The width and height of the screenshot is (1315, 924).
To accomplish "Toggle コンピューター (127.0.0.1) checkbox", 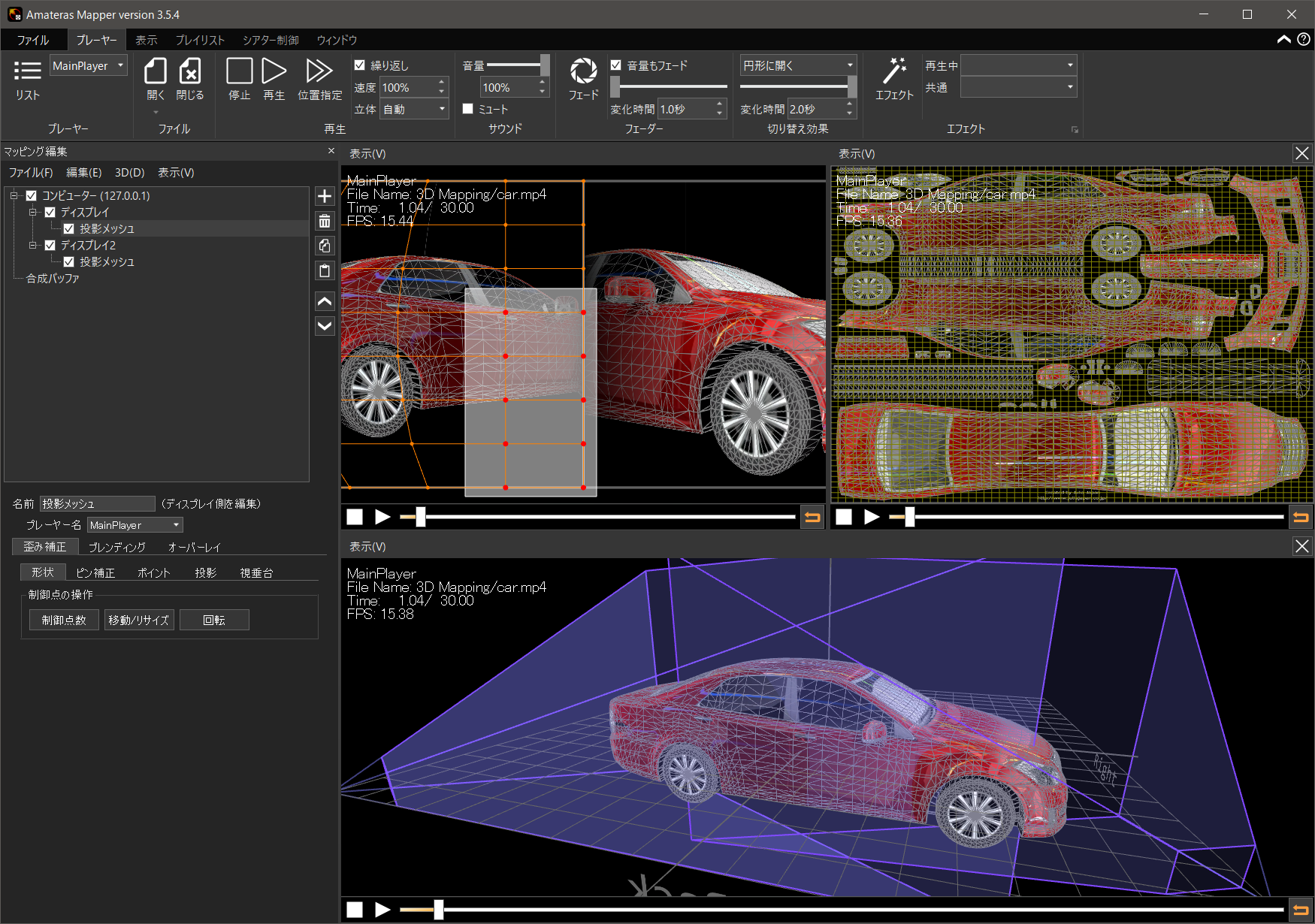I will 32,195.
